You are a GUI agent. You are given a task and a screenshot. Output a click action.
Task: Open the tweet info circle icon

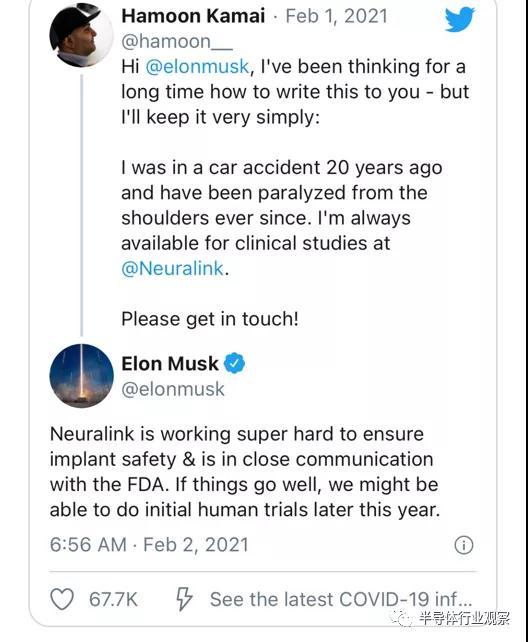point(464,545)
